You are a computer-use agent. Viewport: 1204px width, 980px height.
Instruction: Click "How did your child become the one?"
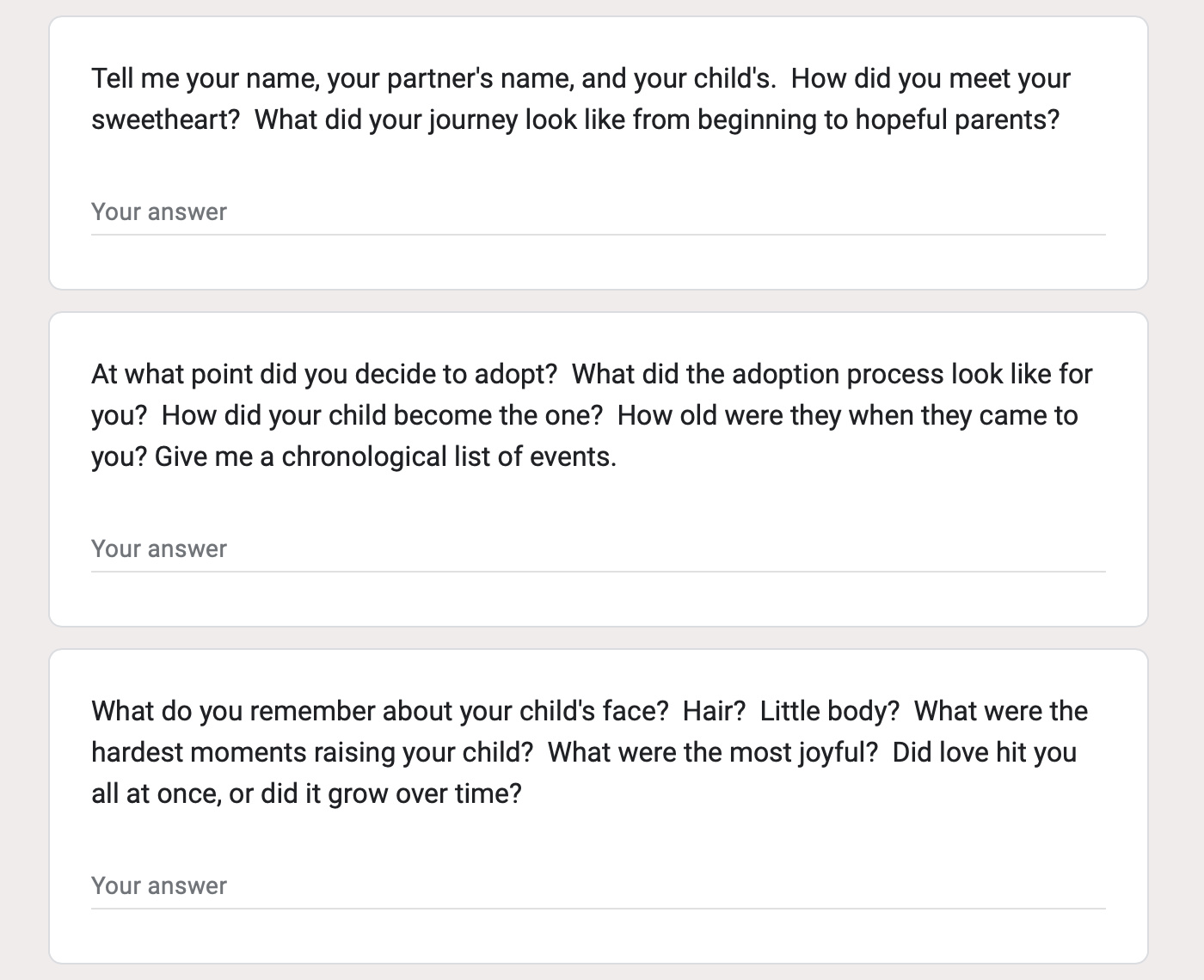tap(383, 415)
